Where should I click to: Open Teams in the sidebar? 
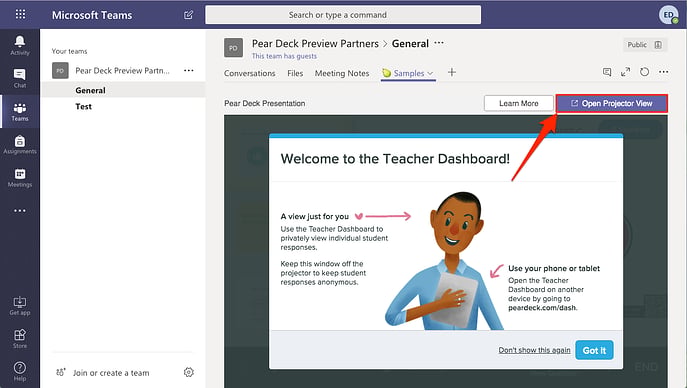point(20,112)
